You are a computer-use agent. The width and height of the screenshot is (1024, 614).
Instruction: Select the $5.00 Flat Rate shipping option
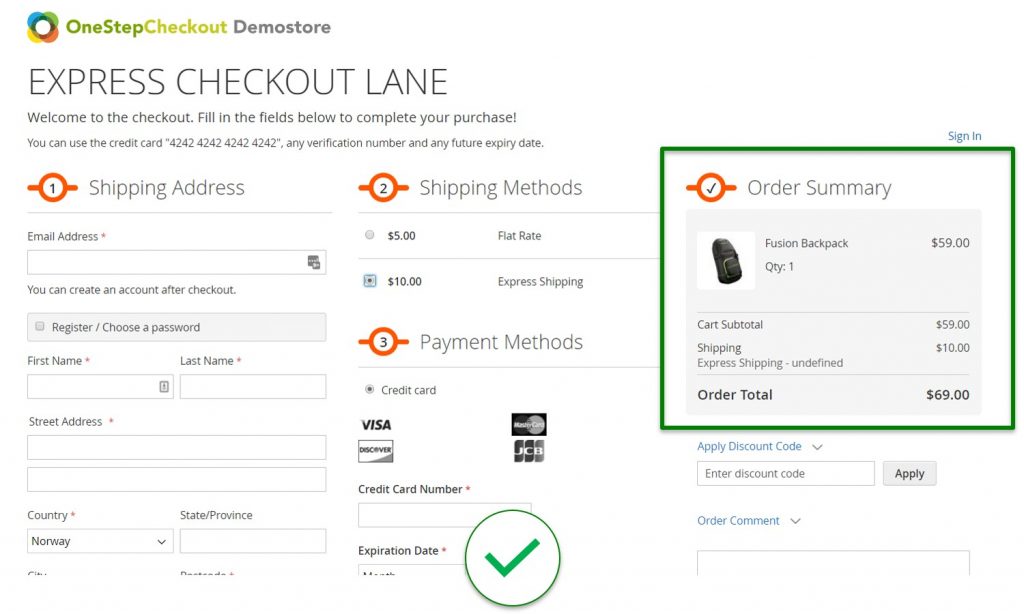[x=370, y=235]
